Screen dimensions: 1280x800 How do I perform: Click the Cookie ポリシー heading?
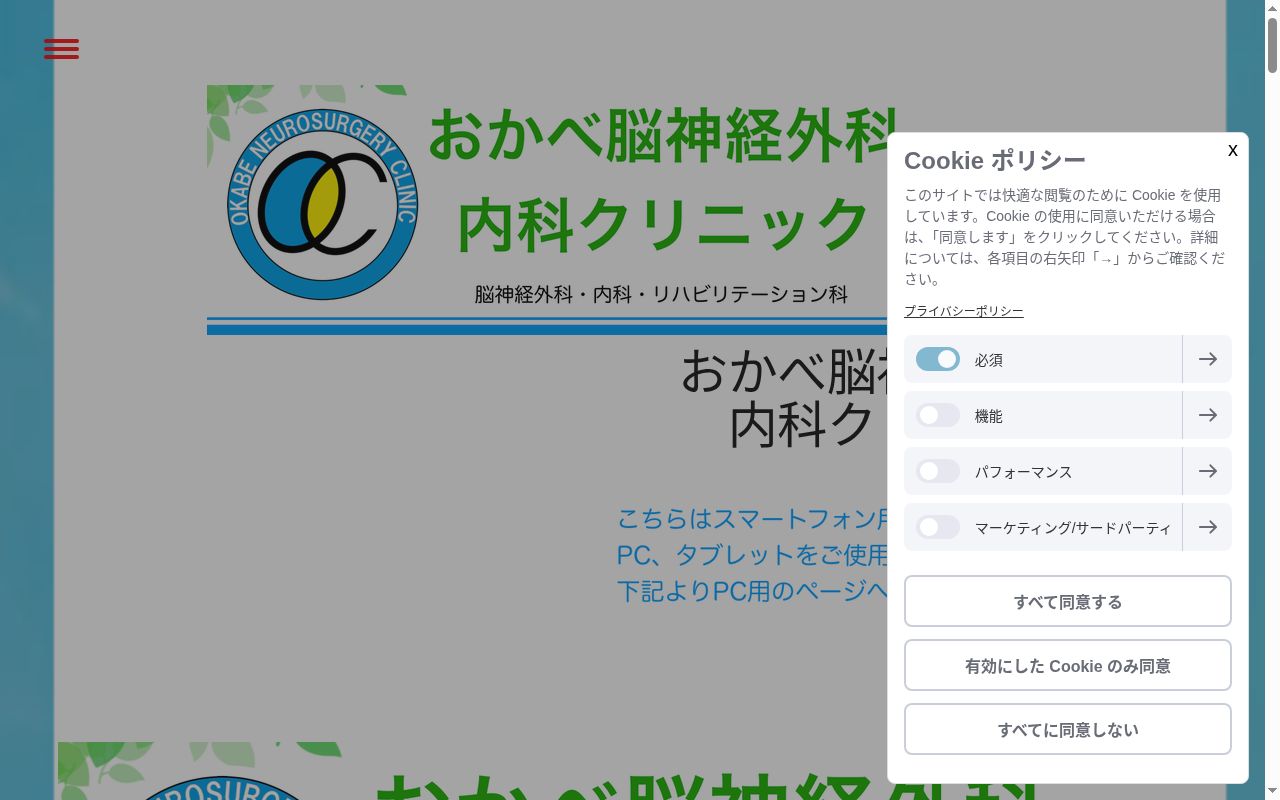click(995, 160)
